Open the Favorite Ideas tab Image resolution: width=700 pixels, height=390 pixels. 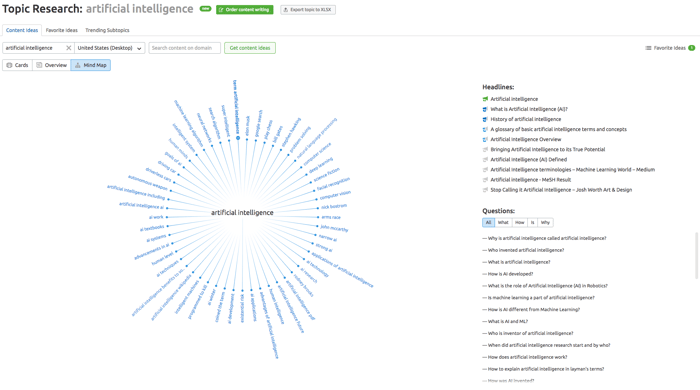pos(62,30)
